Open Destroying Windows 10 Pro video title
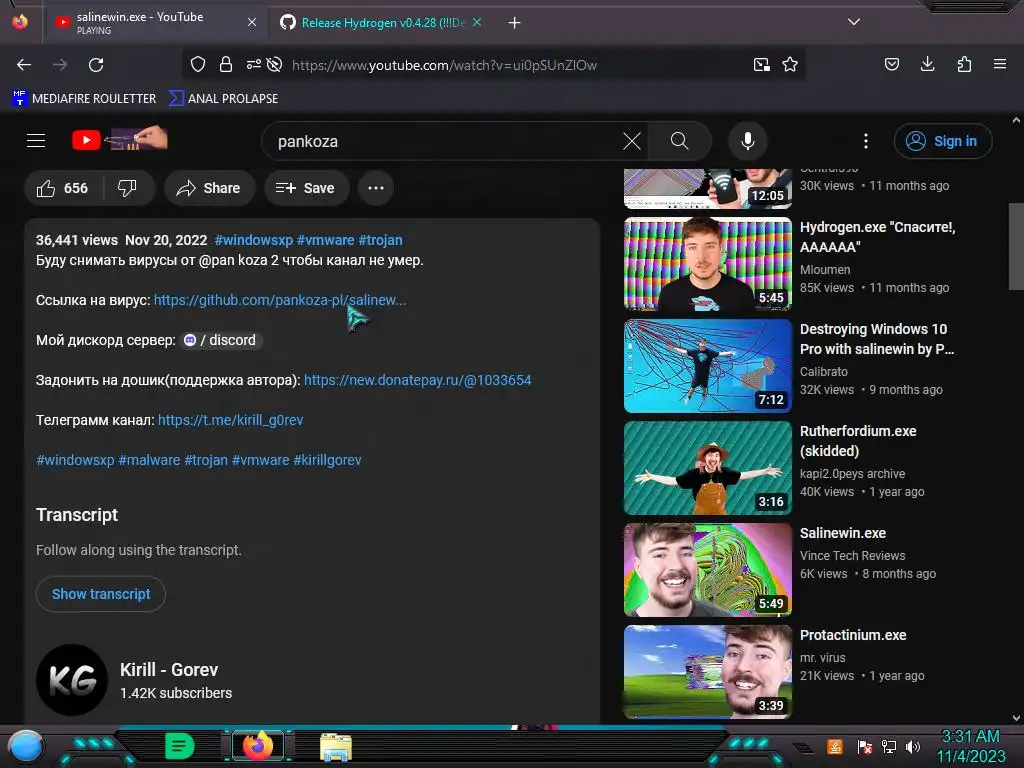 [876, 339]
